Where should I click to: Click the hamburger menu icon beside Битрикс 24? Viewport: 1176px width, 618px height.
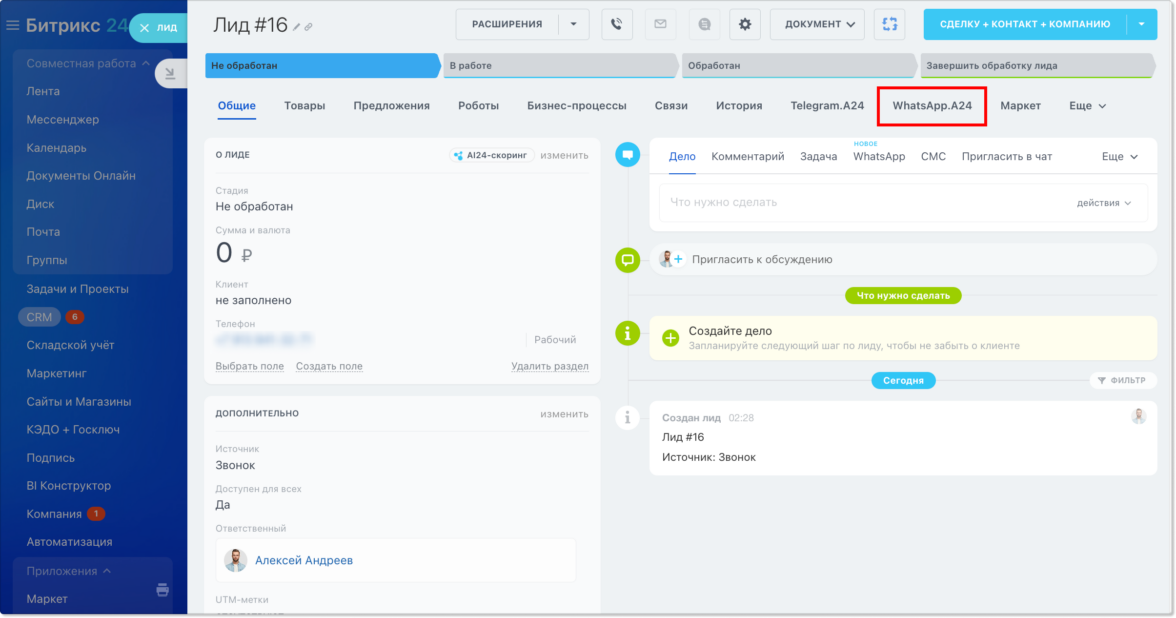pos(13,25)
